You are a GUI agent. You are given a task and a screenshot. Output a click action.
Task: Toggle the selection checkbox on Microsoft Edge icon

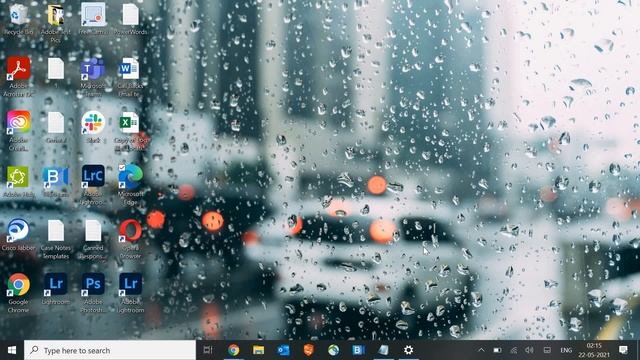pos(122,168)
